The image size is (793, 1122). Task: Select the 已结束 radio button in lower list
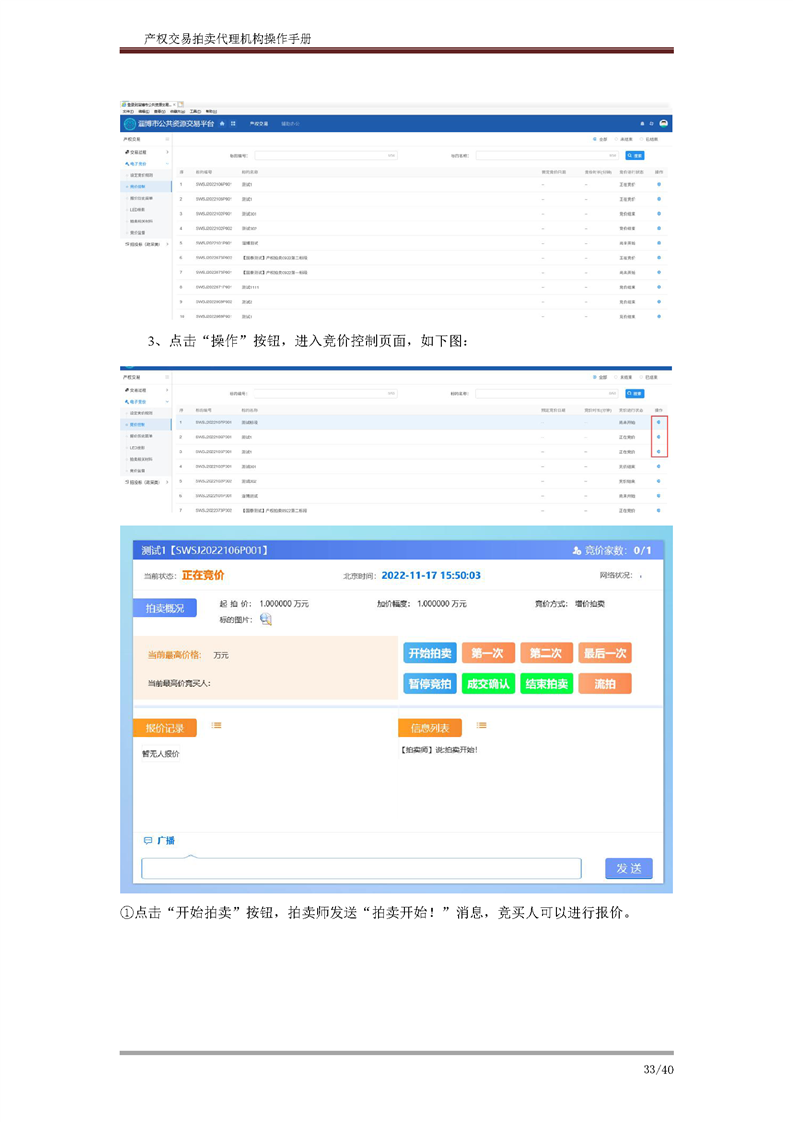coord(642,377)
